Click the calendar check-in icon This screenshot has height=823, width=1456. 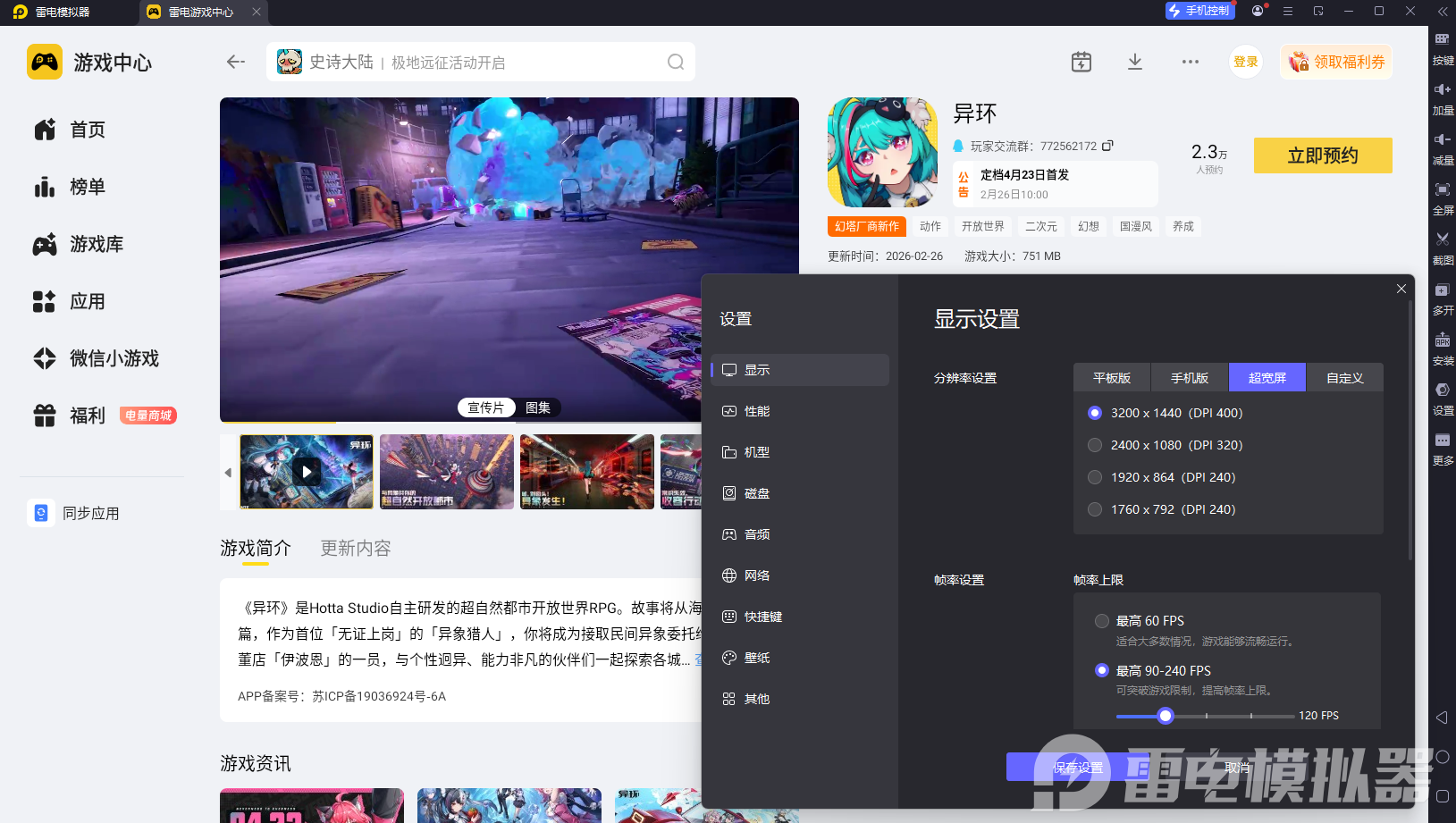[1081, 62]
